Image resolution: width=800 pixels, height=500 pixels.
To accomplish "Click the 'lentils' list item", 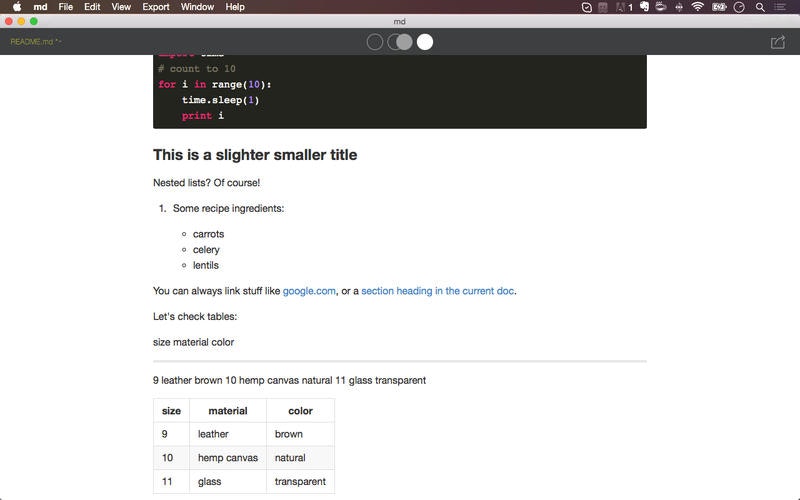I will tap(206, 265).
